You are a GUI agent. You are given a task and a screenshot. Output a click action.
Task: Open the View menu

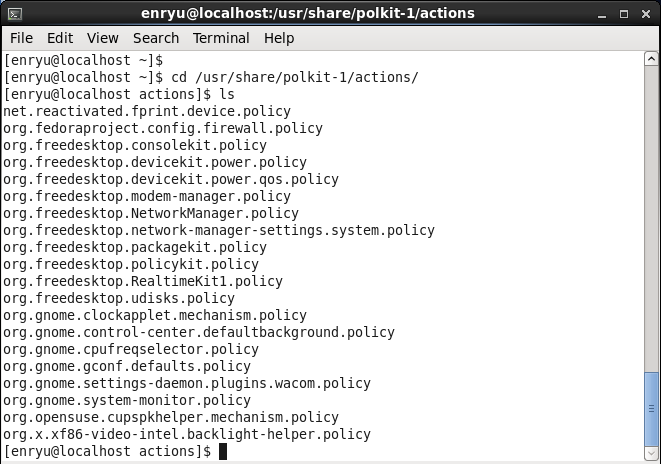click(x=103, y=38)
